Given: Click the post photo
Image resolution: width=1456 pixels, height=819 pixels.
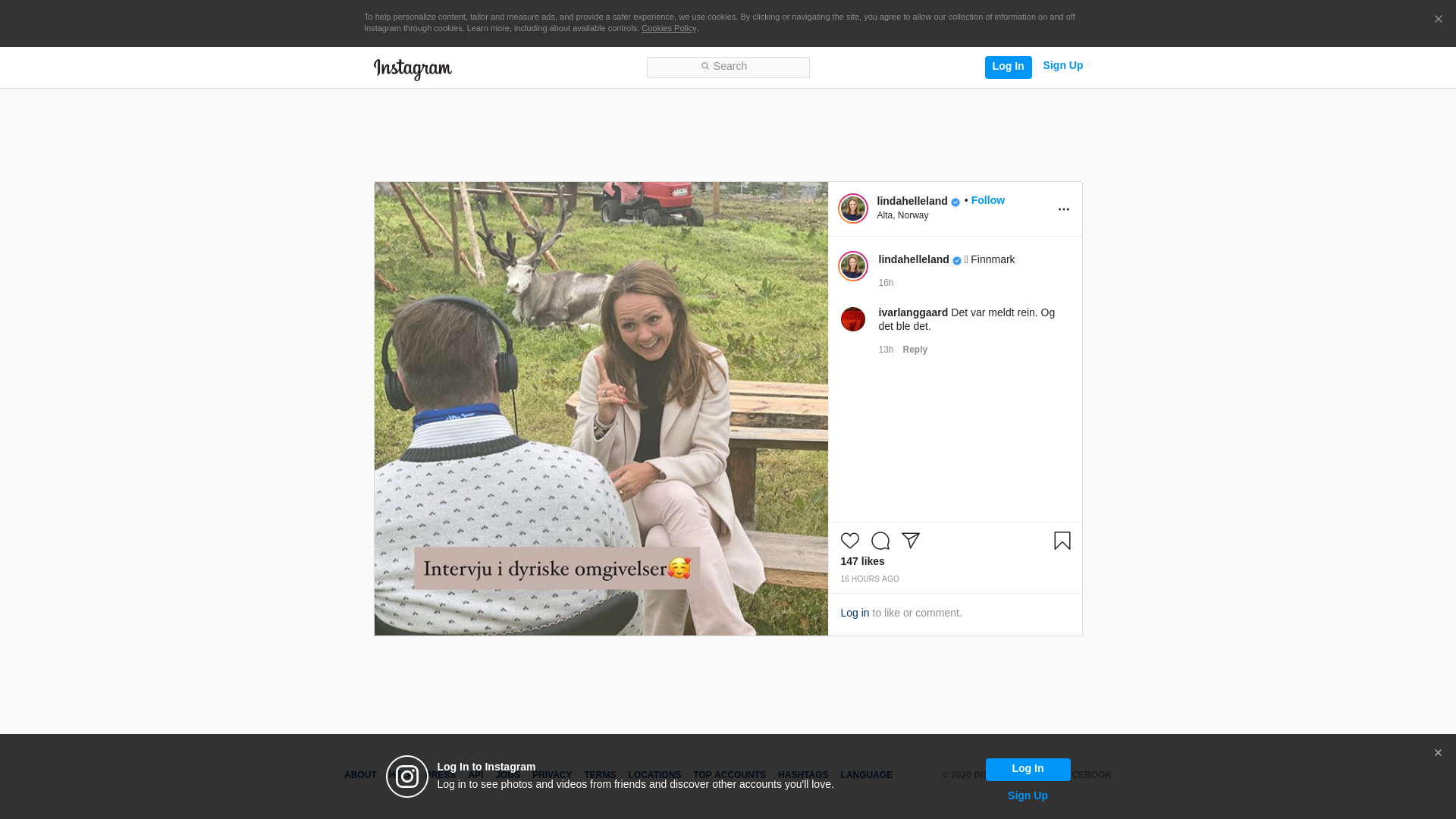Looking at the screenshot, I should (601, 409).
